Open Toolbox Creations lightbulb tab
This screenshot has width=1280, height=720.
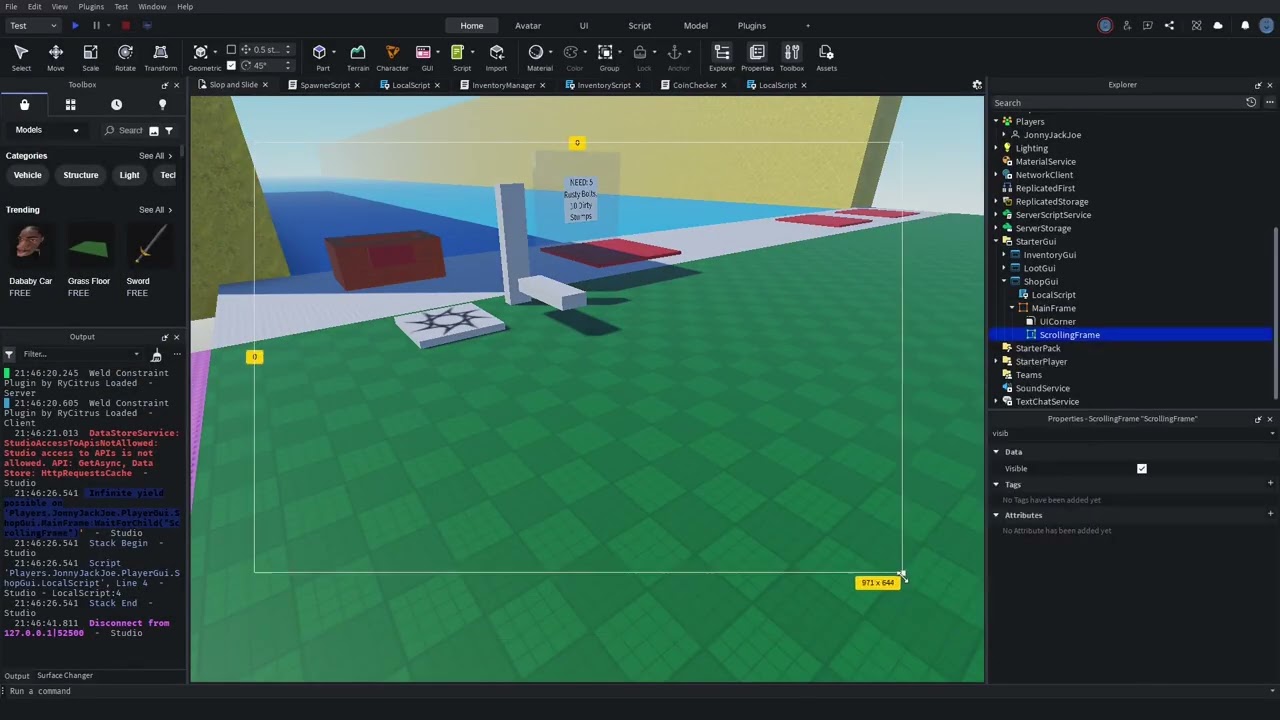[162, 105]
